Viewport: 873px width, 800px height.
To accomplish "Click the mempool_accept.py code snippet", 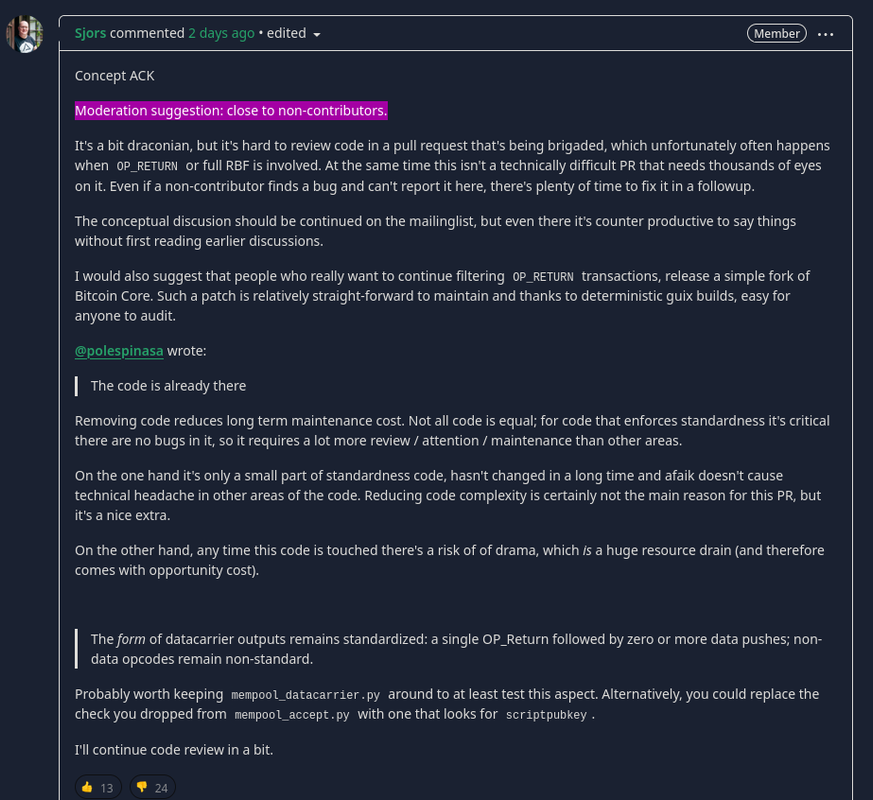I will click(290, 715).
